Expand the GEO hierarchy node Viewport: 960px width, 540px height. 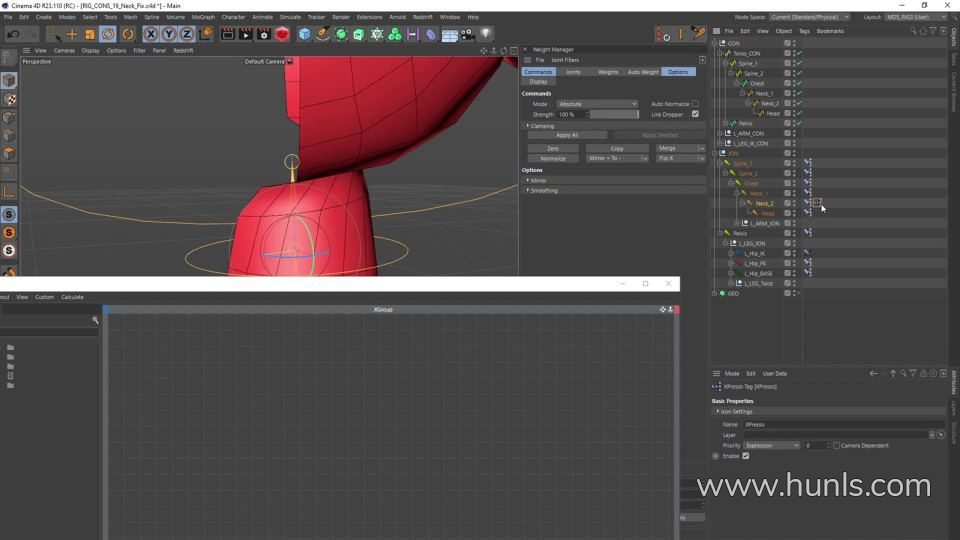pyautogui.click(x=714, y=293)
